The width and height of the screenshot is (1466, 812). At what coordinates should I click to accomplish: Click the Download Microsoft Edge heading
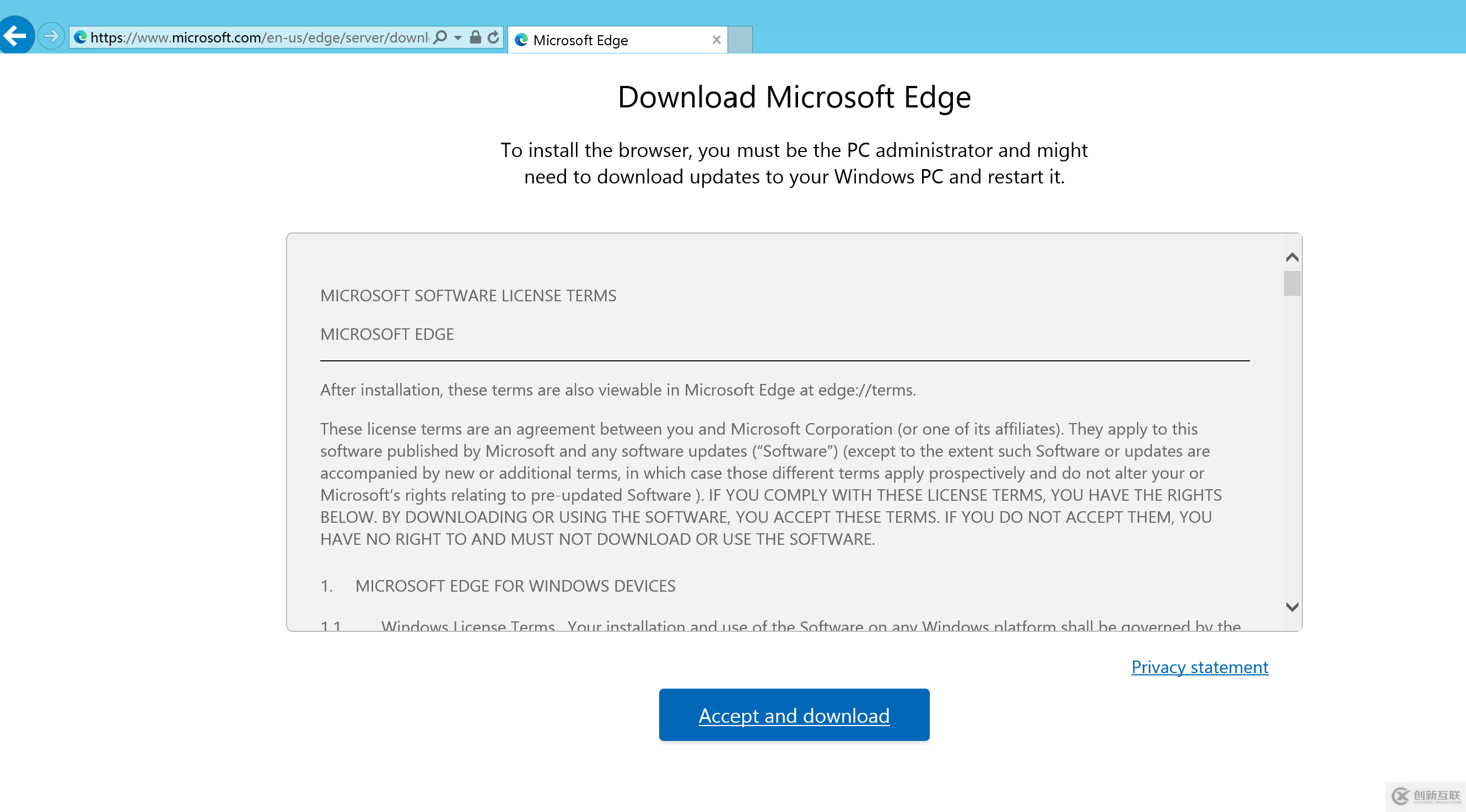tap(794, 97)
